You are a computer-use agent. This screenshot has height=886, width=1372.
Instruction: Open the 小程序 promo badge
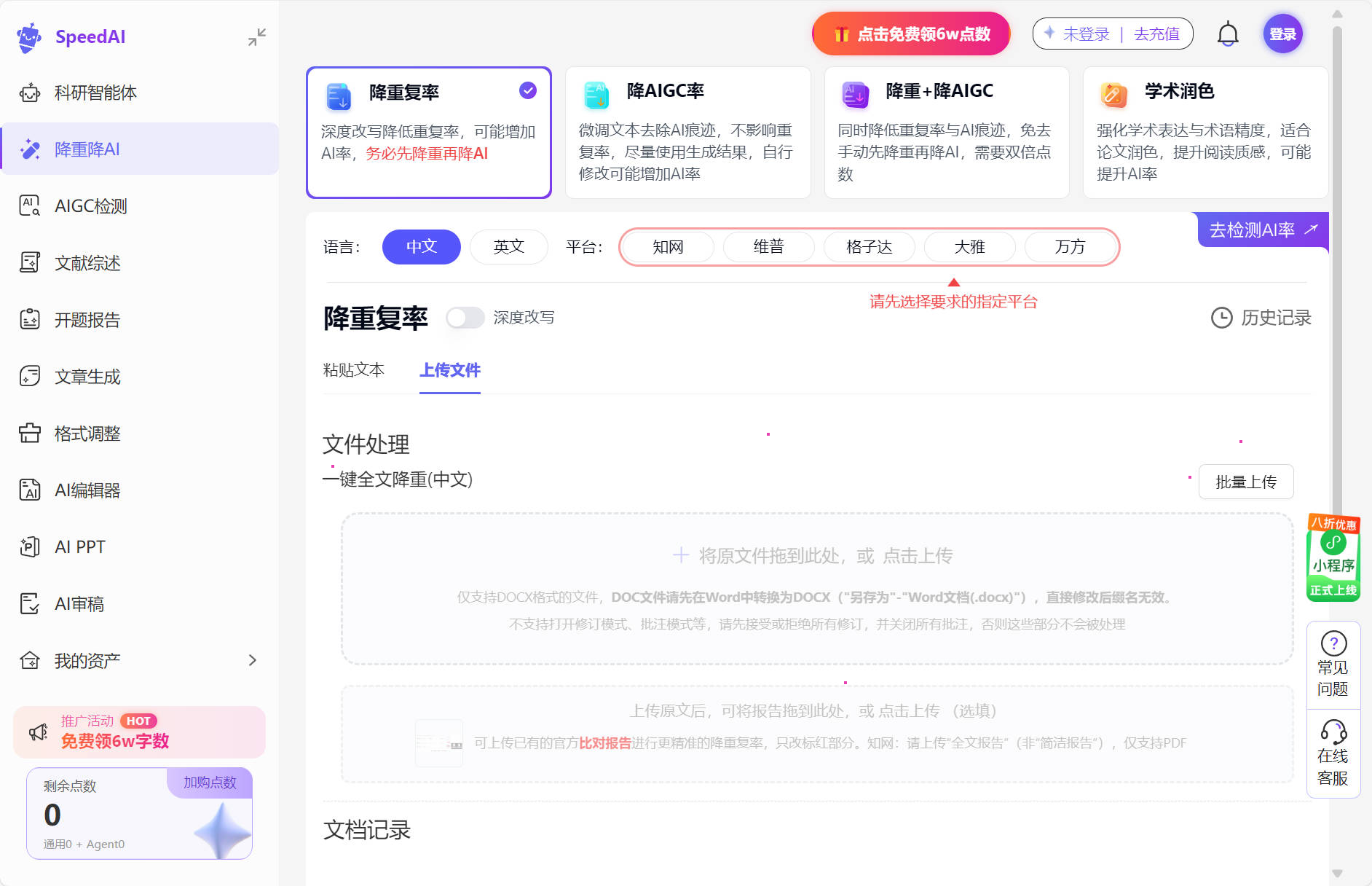click(1333, 557)
